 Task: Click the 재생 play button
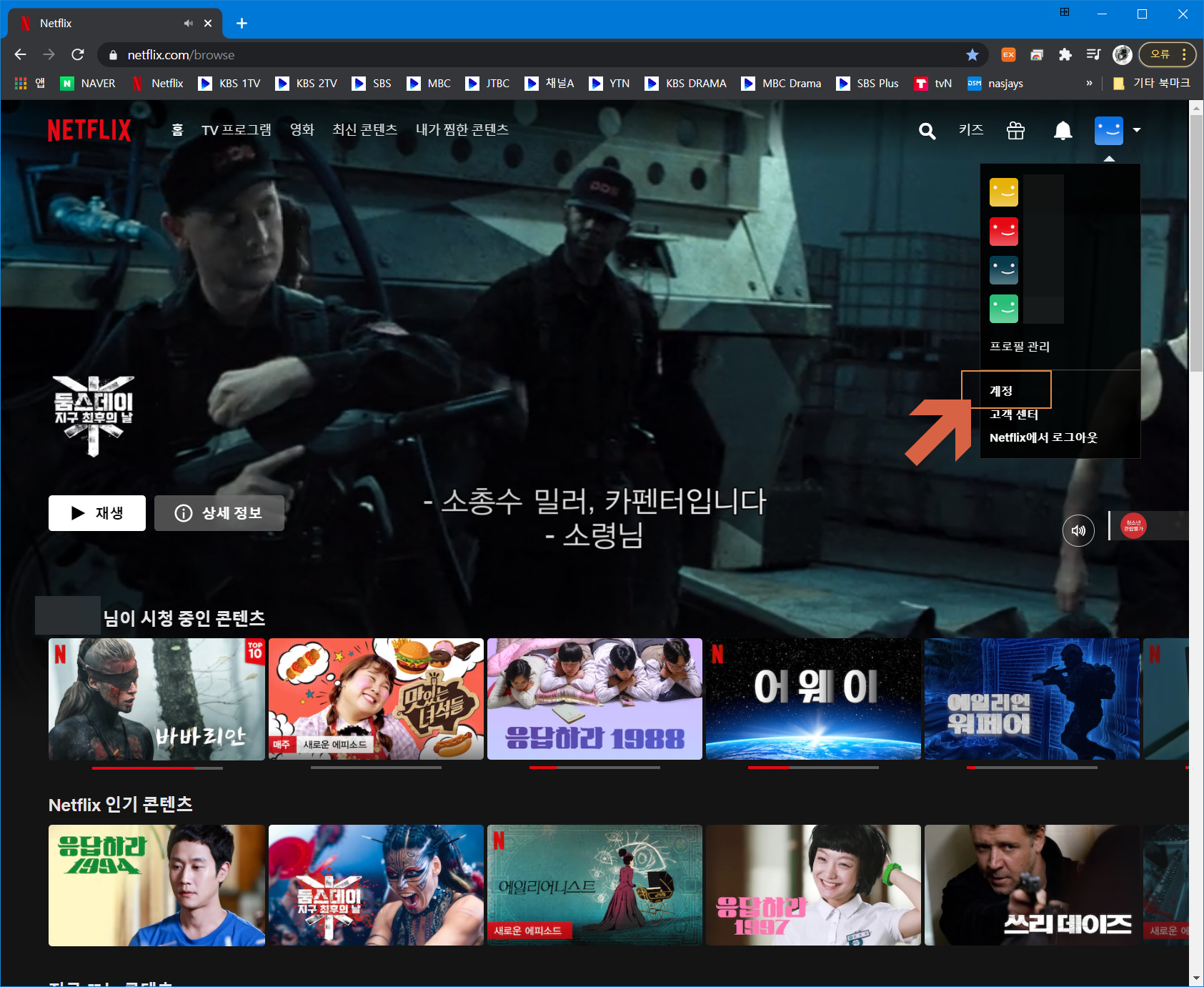pos(97,513)
